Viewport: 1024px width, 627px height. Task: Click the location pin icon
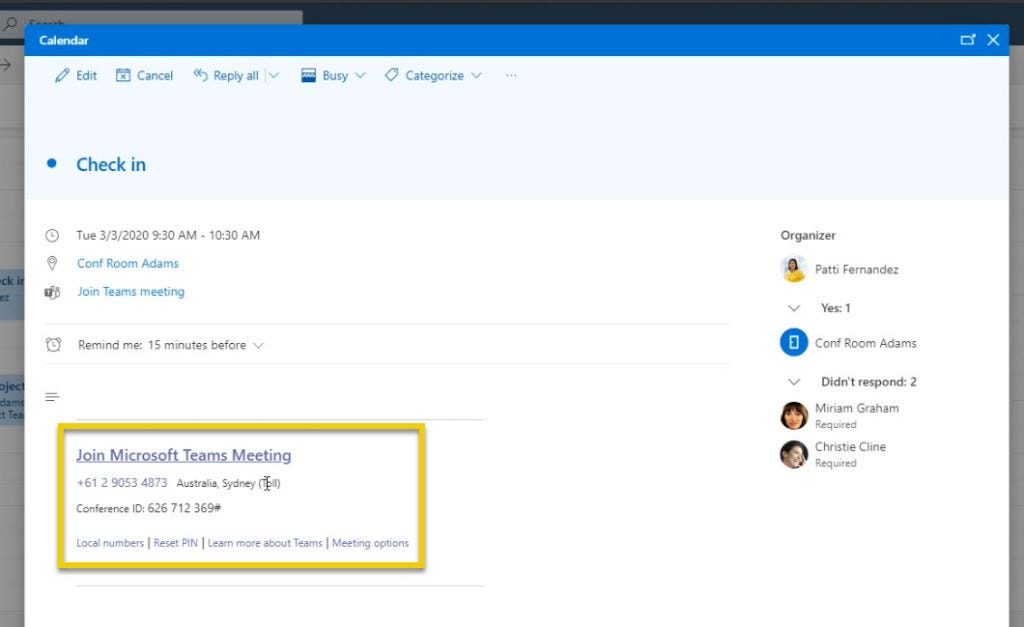[x=52, y=263]
